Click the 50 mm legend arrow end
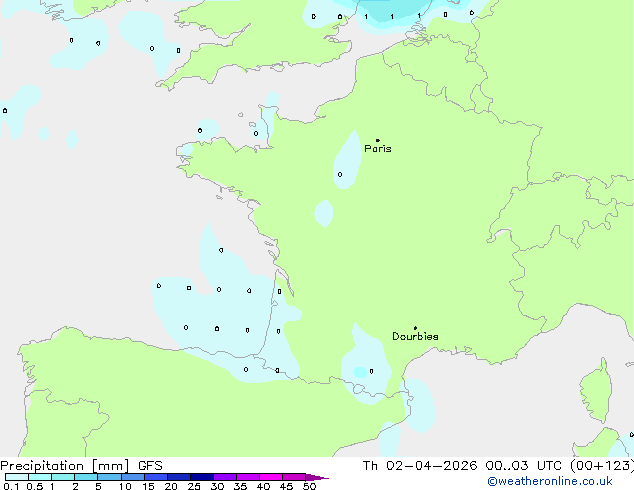Viewport: 634px width, 490px height. tap(317, 477)
